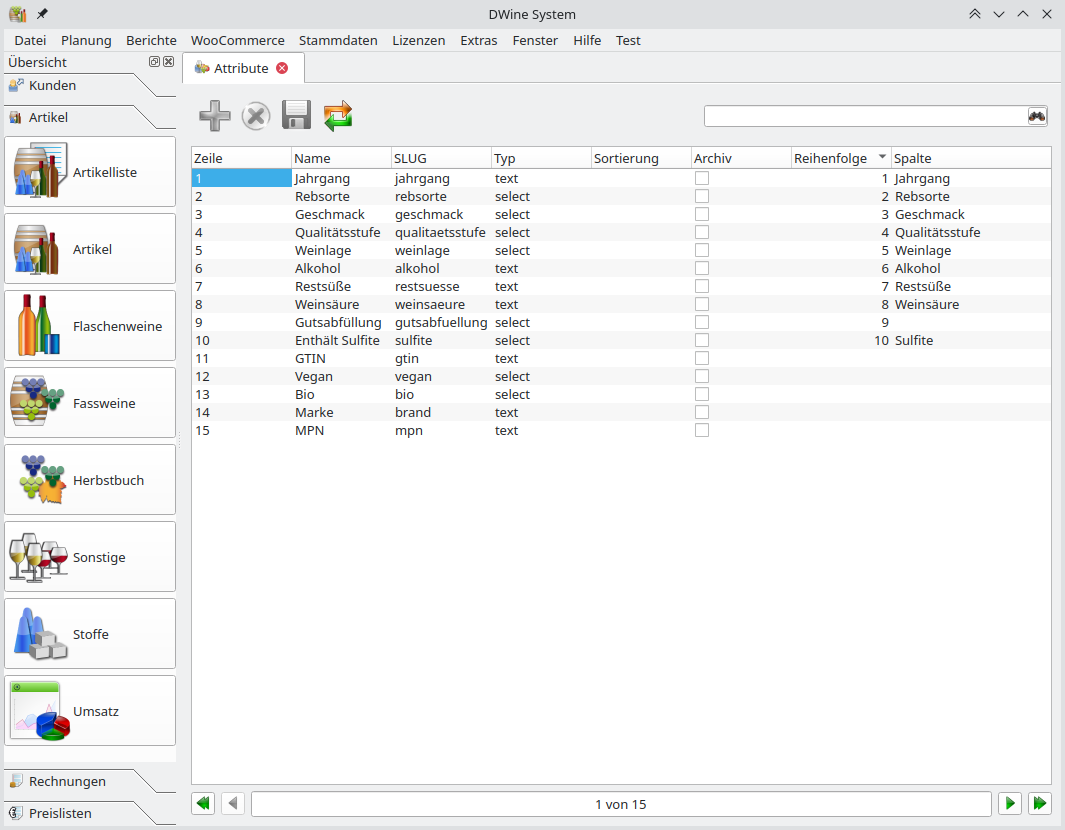
Task: Click the '1 von 15' record position field
Action: 621,804
